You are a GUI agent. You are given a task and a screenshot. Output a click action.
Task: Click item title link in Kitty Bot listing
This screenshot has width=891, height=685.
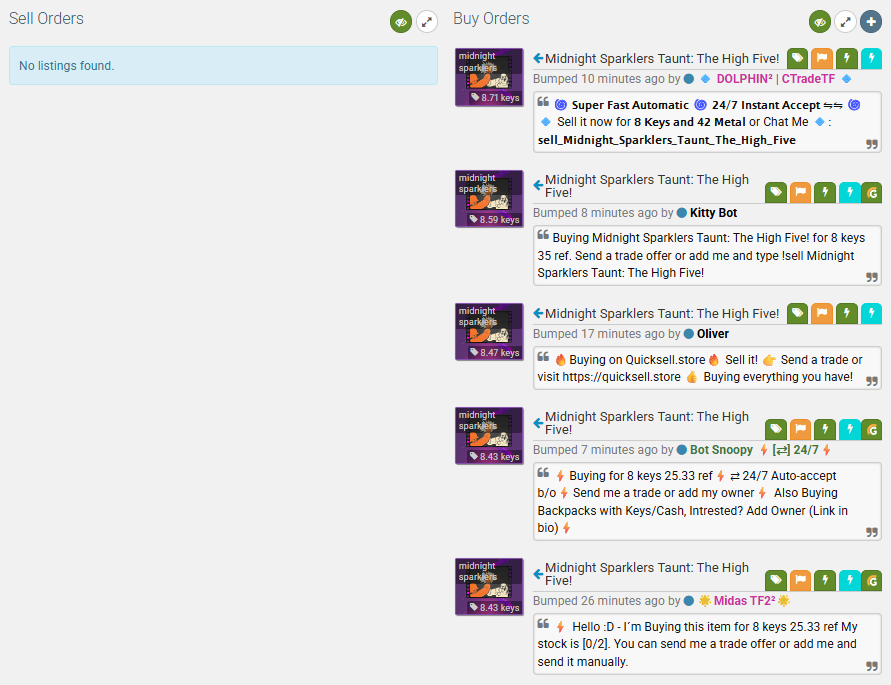pyautogui.click(x=647, y=186)
